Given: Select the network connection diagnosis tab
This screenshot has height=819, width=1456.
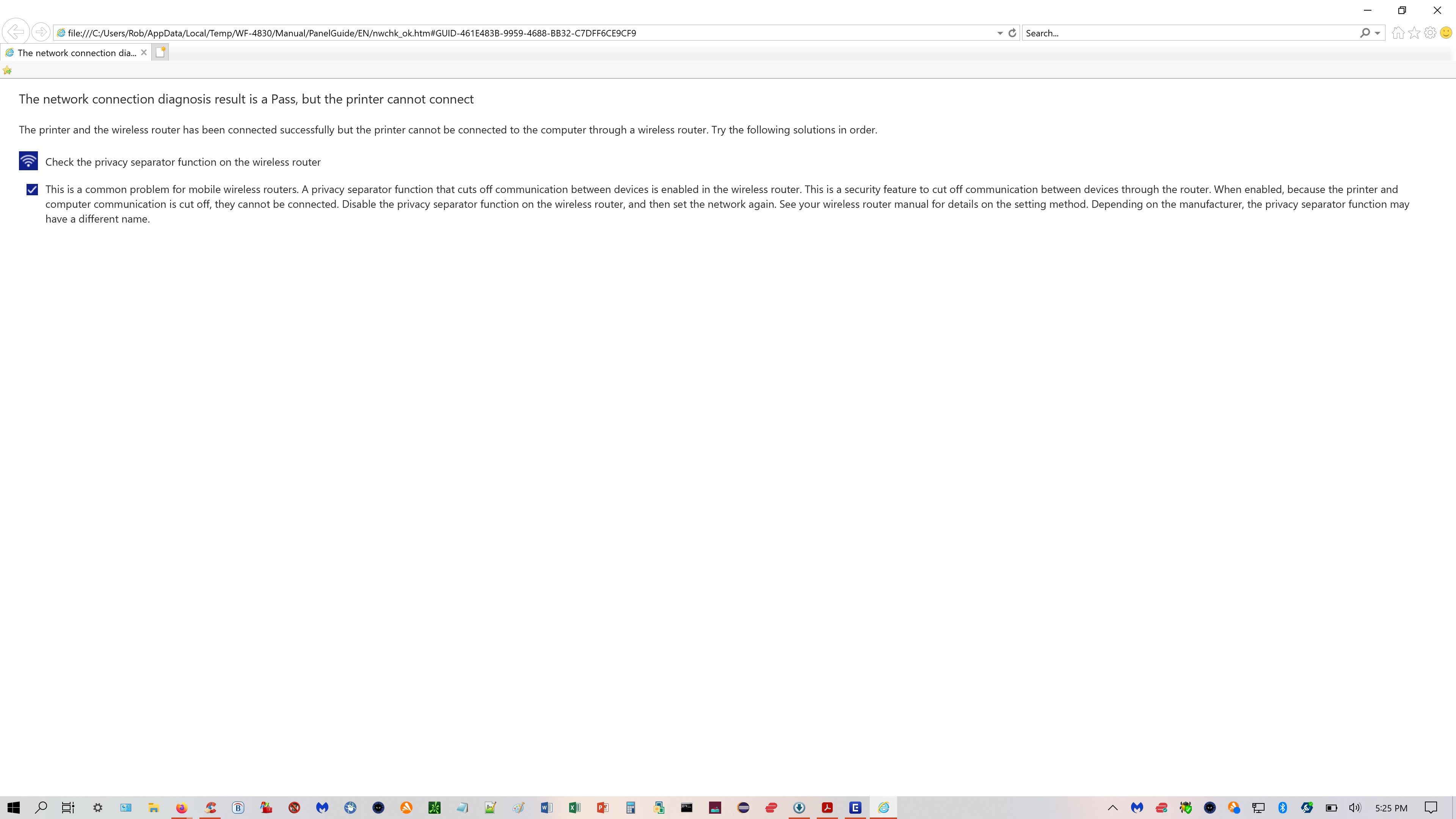Looking at the screenshot, I should tap(74, 52).
